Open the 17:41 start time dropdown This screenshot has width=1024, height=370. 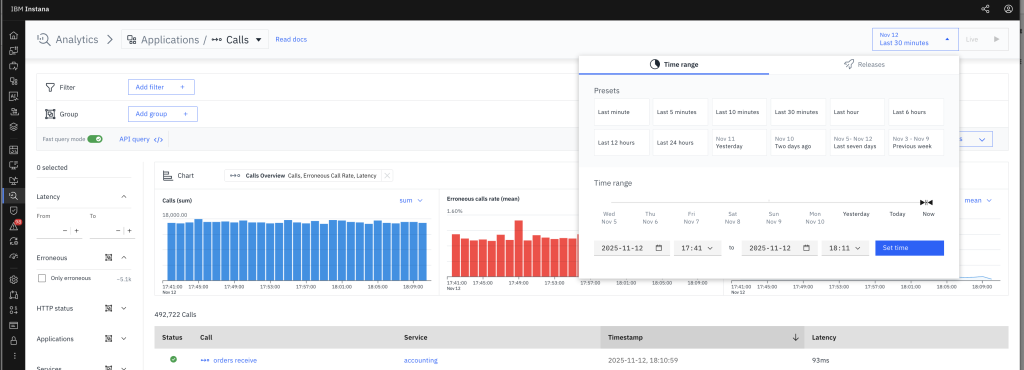[697, 248]
